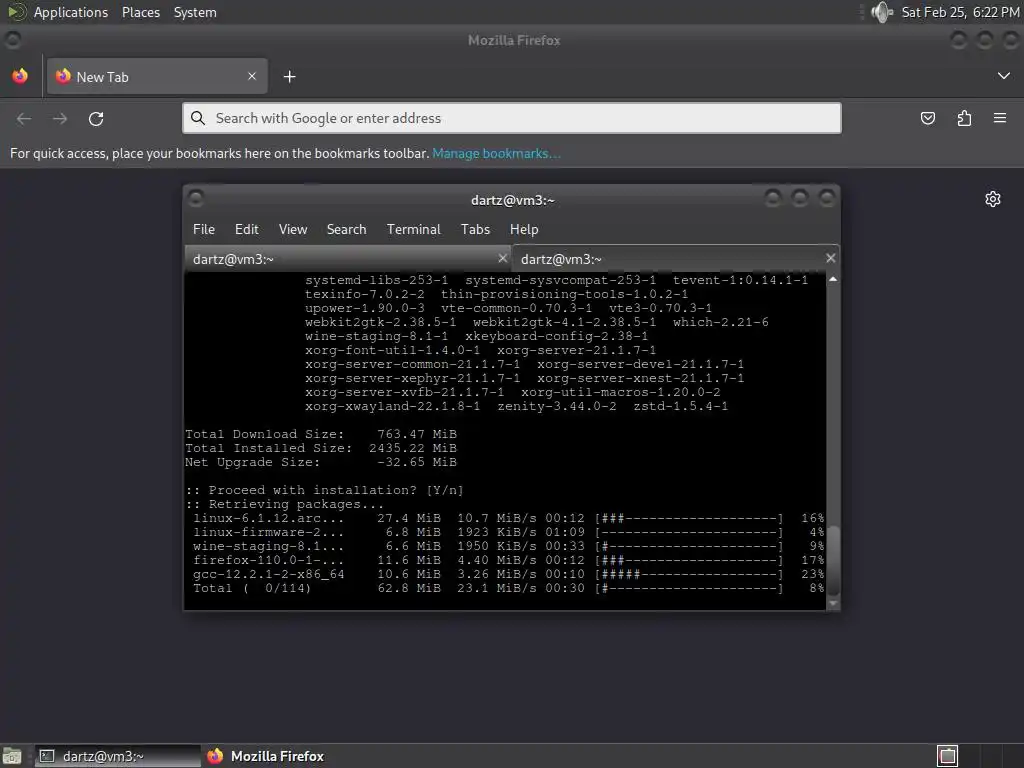
Task: Switch to Mozilla Firefox taskbar button
Action: point(266,756)
